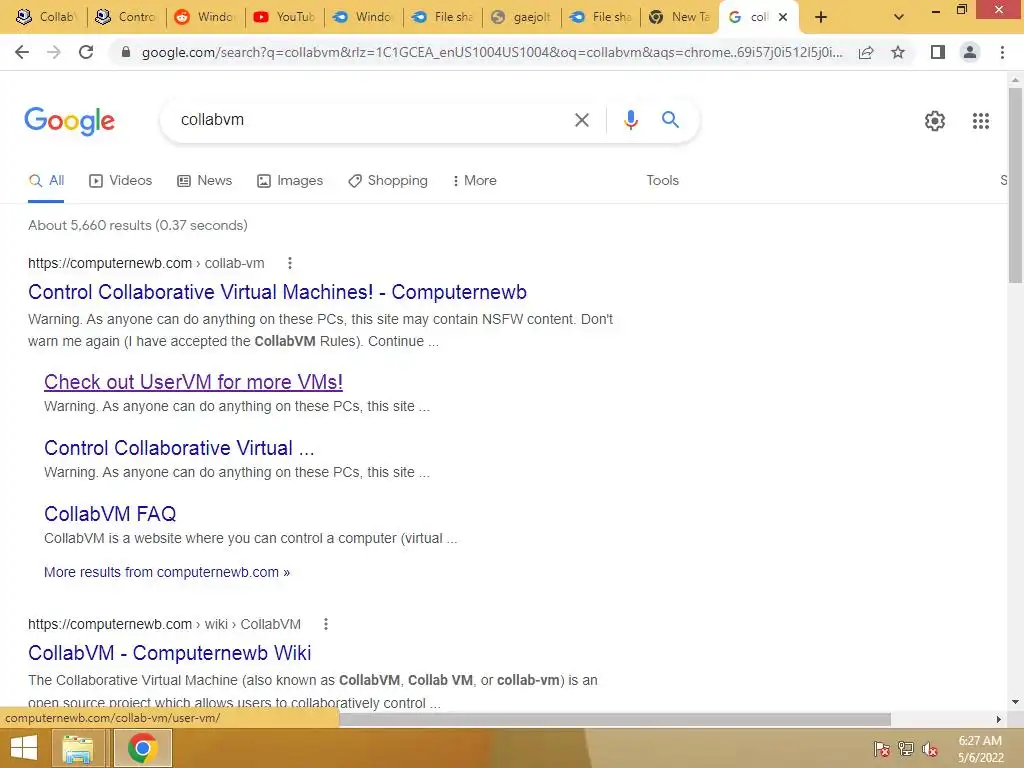Open the Chrome profile avatar

click(x=970, y=52)
